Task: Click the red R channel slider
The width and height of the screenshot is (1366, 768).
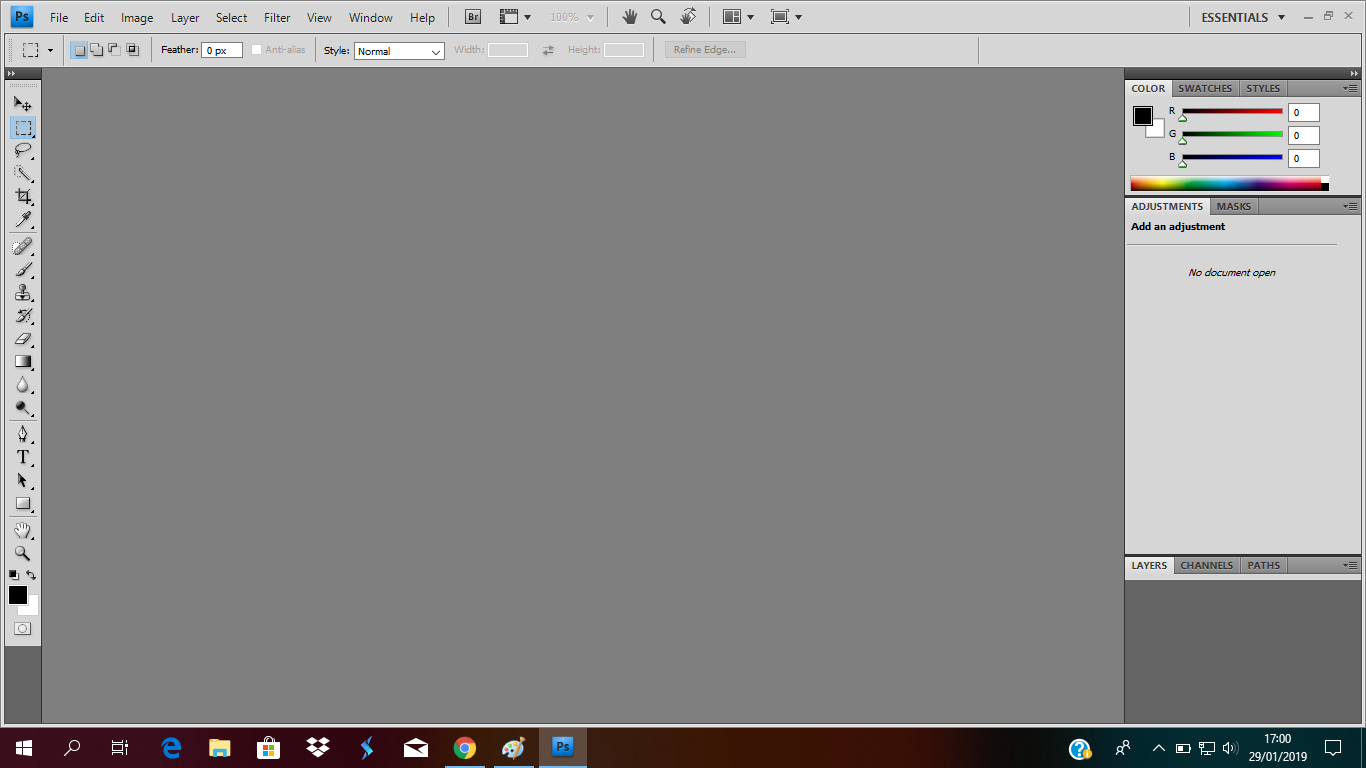Action: point(1232,111)
